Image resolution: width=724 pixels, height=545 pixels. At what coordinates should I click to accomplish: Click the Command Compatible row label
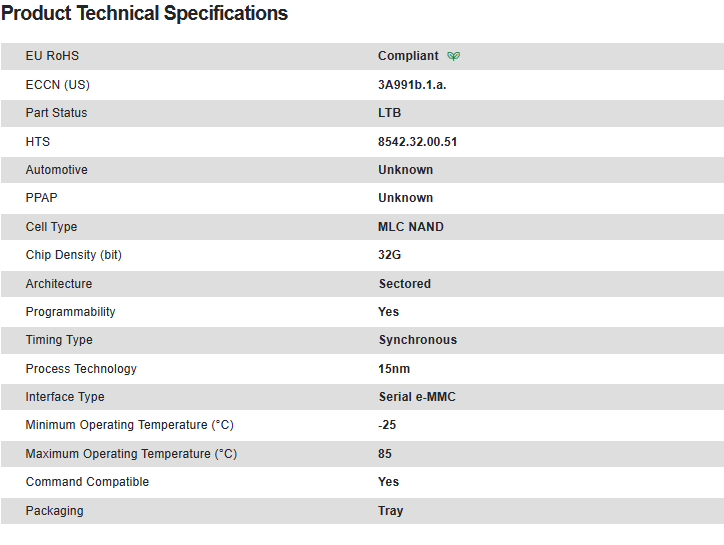pyautogui.click(x=87, y=482)
